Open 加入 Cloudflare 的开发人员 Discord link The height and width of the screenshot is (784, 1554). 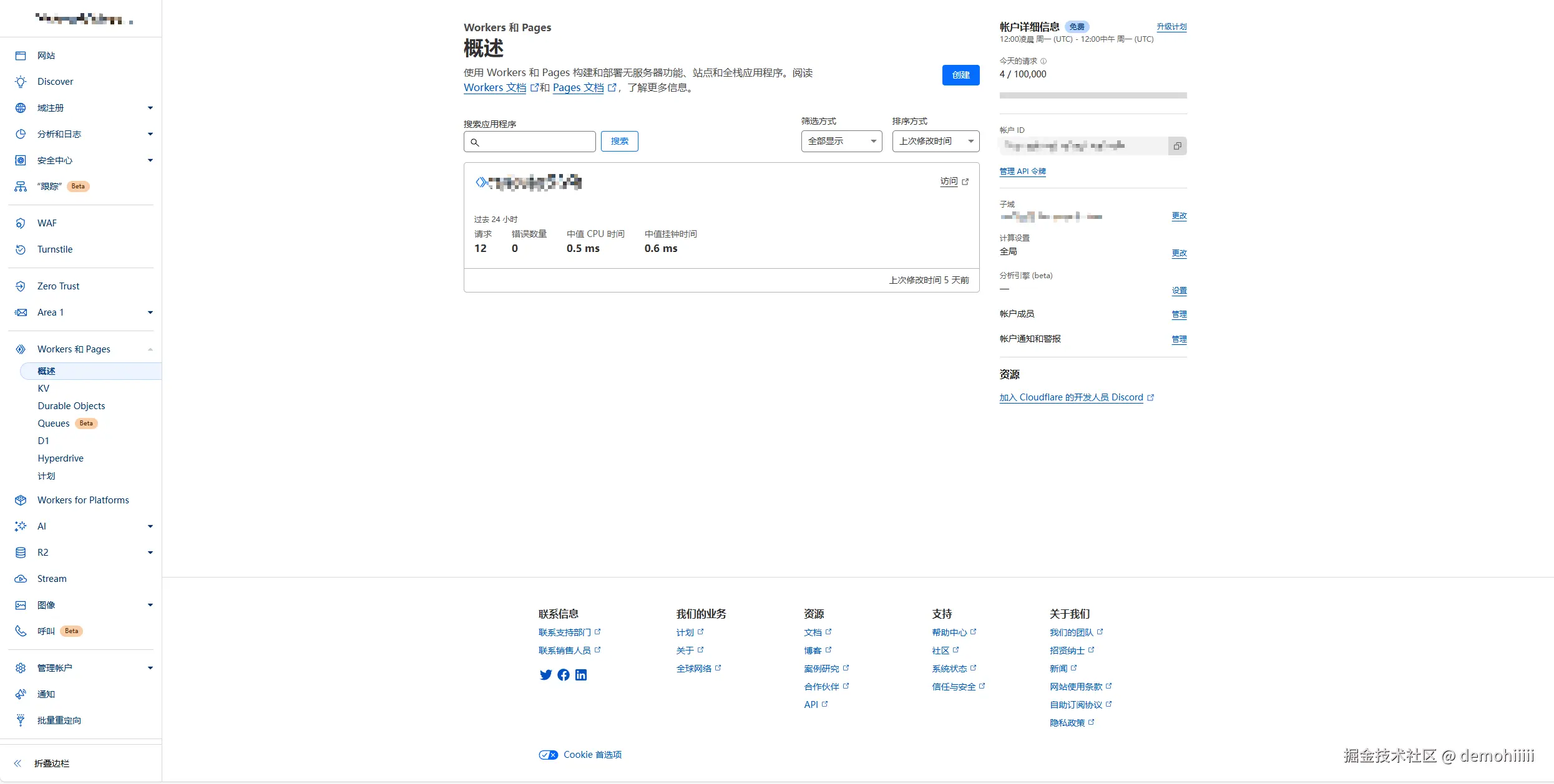pyautogui.click(x=1072, y=397)
